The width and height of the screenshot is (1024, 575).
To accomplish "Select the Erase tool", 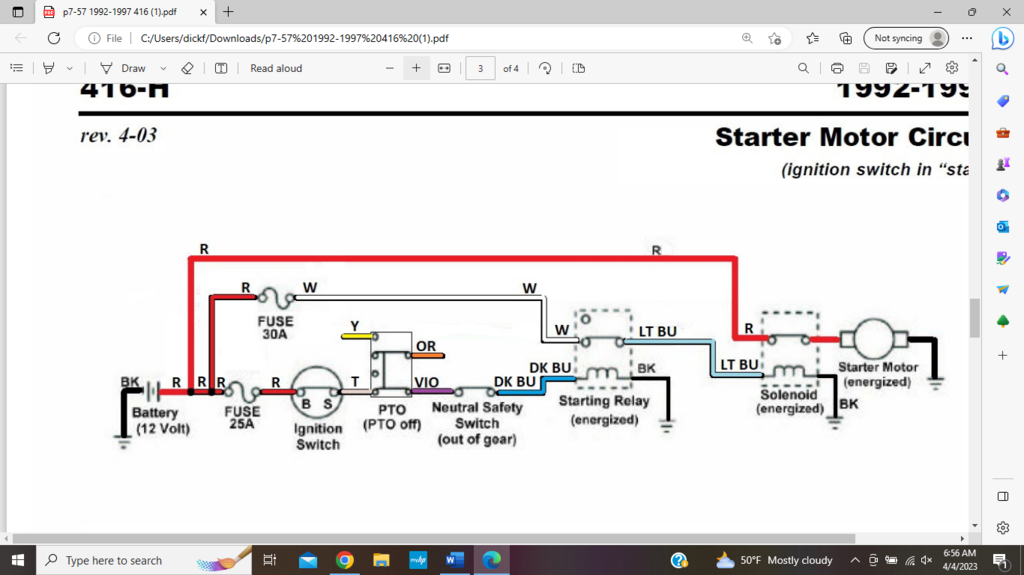I will (x=187, y=68).
